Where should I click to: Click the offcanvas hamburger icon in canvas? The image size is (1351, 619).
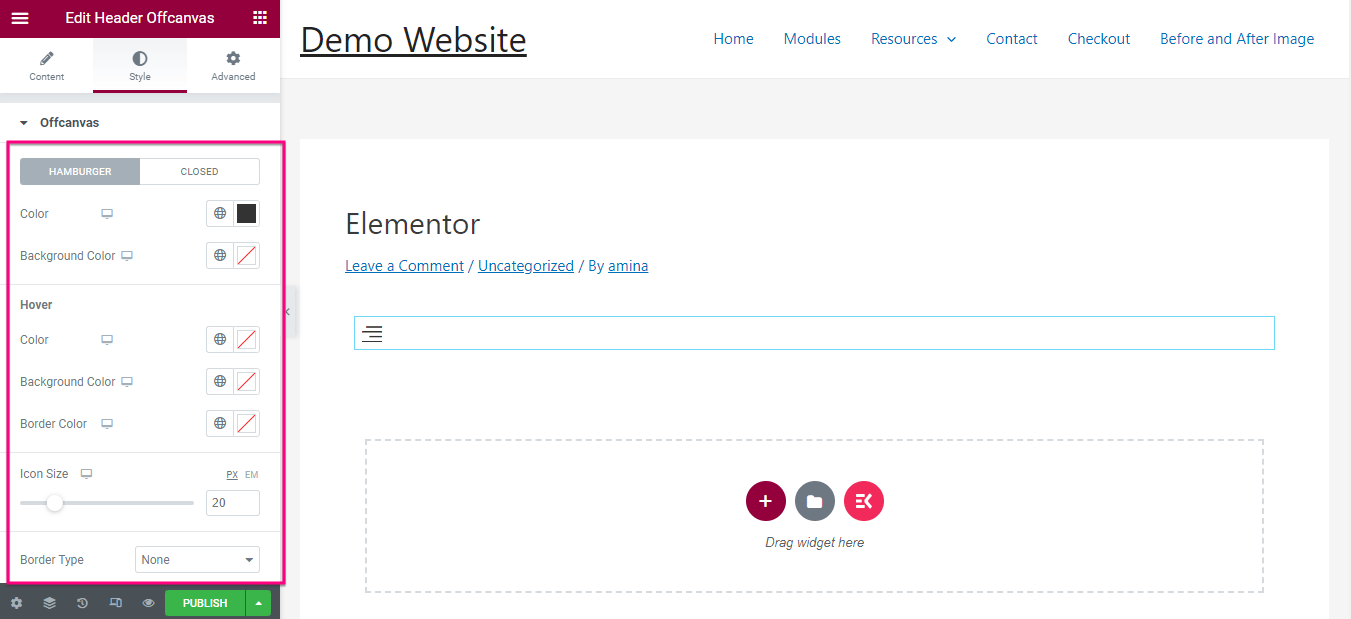pyautogui.click(x=372, y=334)
